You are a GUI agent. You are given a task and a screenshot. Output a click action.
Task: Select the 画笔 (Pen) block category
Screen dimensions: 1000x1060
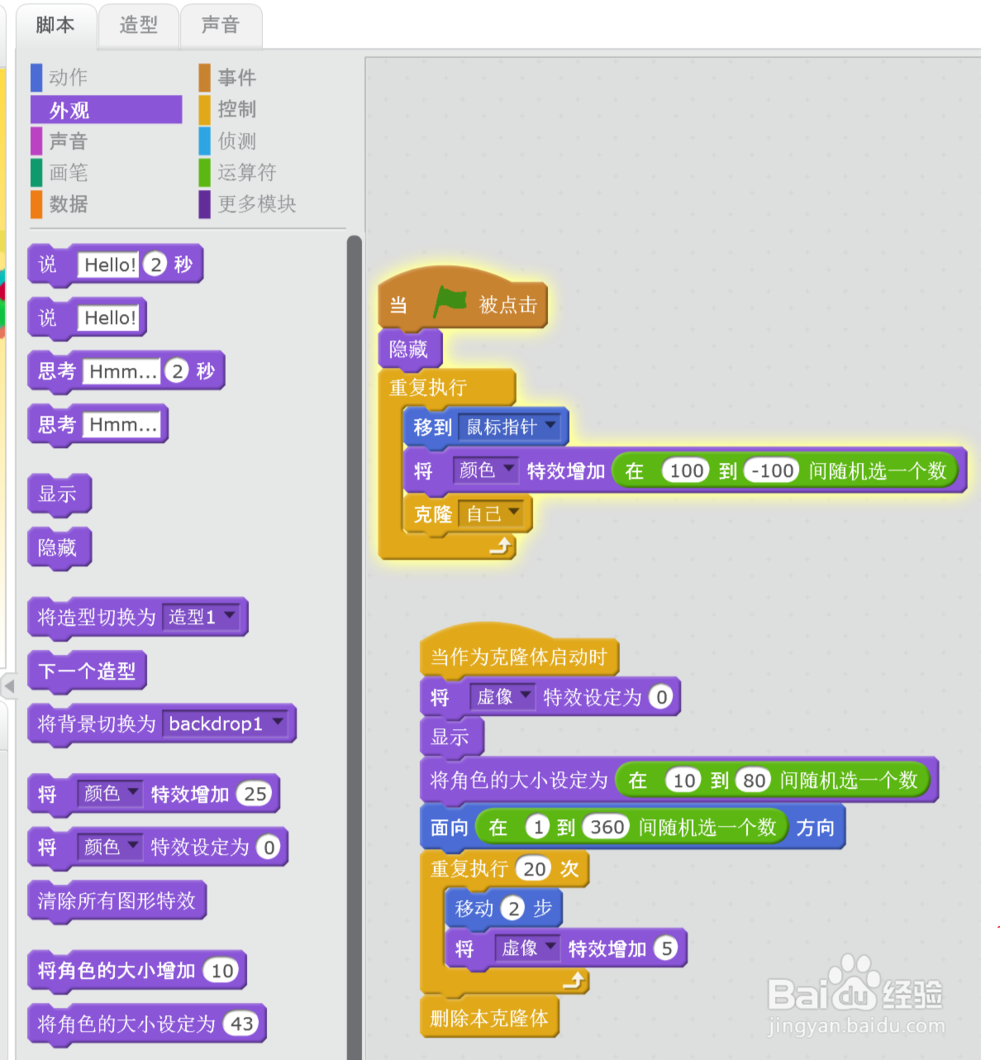coord(70,172)
